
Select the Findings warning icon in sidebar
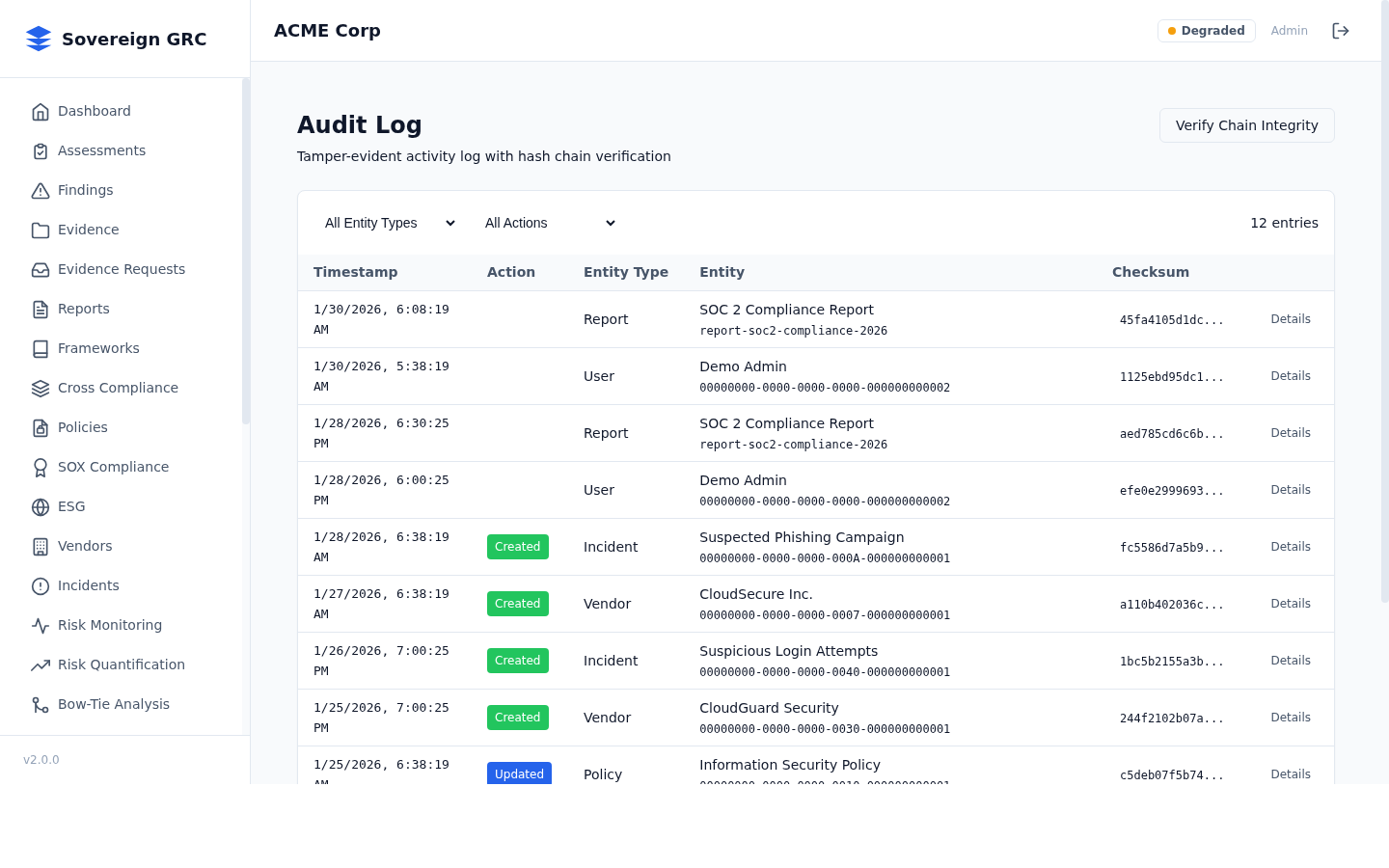point(41,190)
